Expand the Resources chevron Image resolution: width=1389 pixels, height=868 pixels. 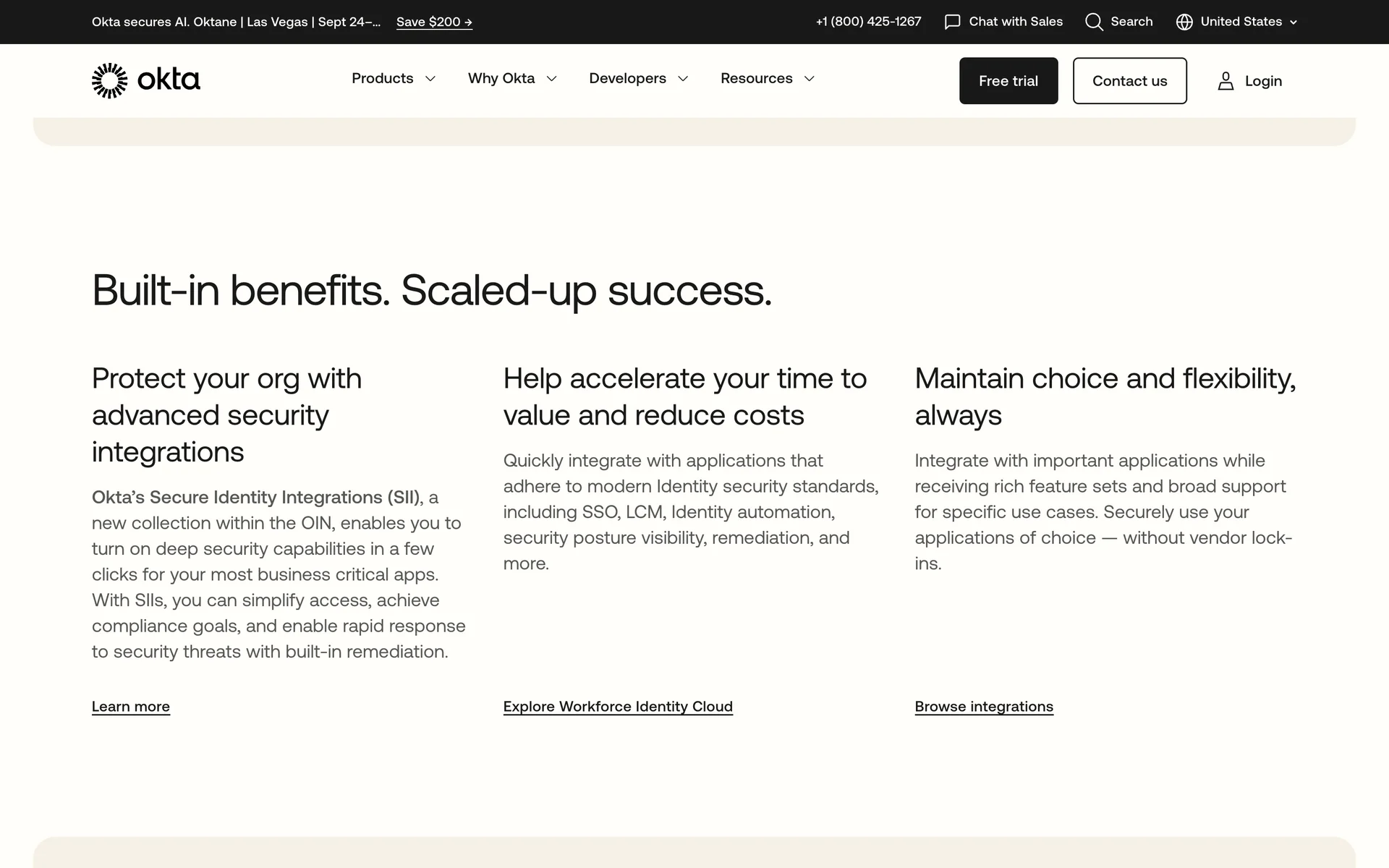tap(810, 79)
